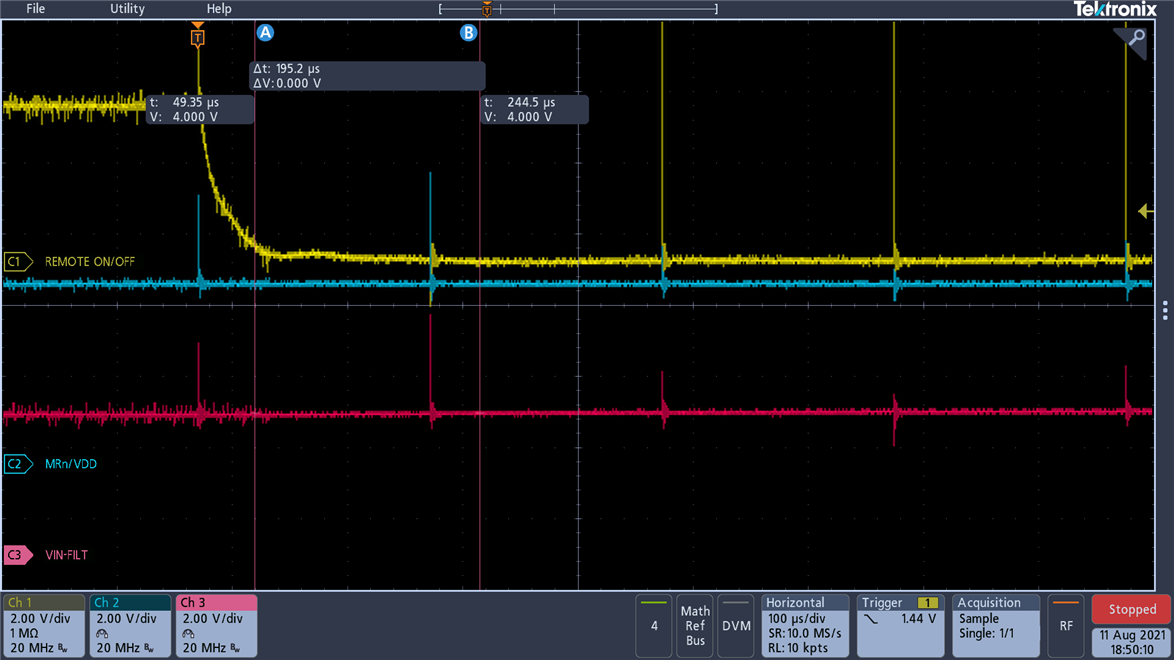1174x660 pixels.
Task: Click the cursor B readout box
Action: point(535,109)
